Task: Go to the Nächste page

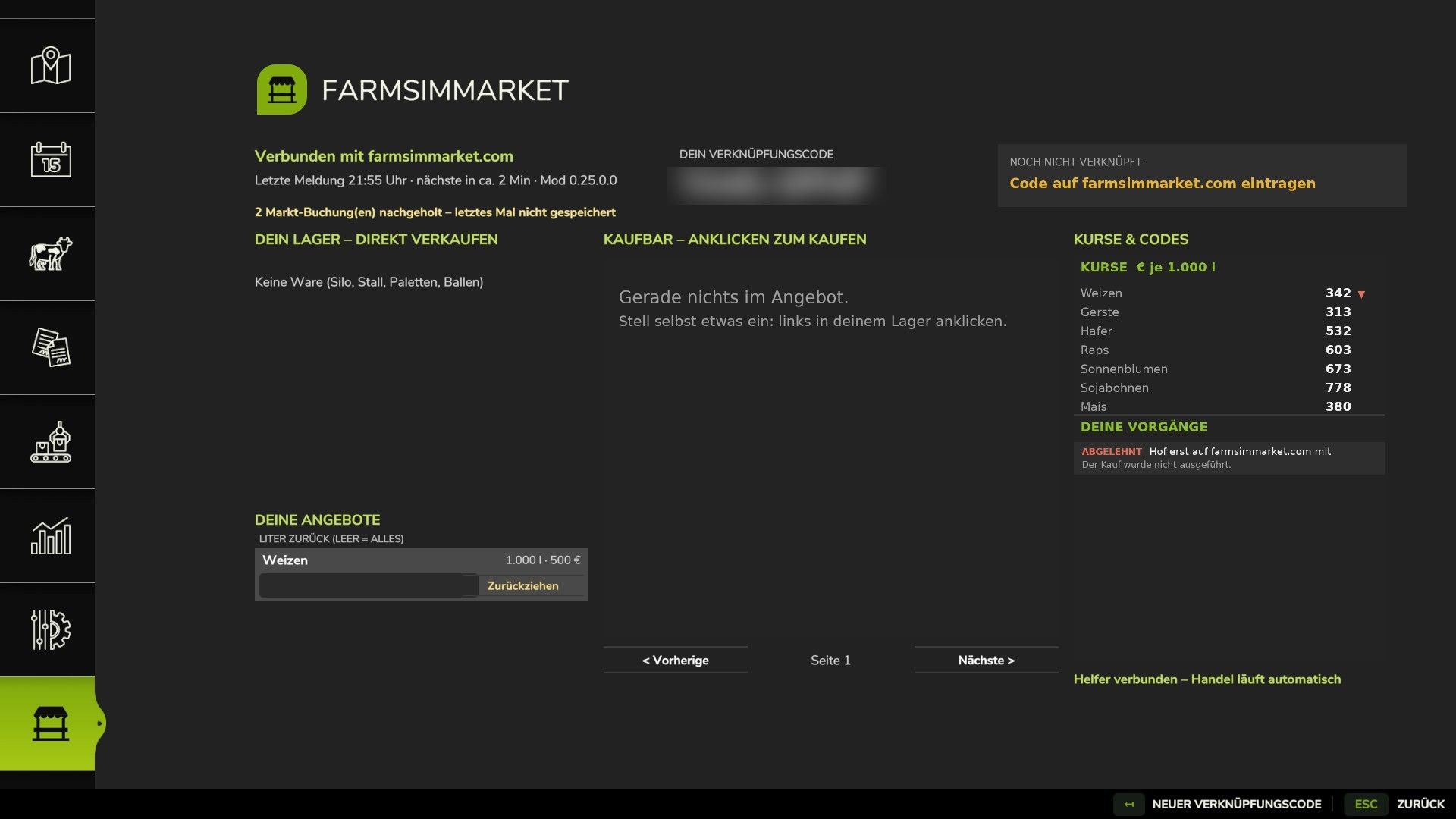Action: 986,660
